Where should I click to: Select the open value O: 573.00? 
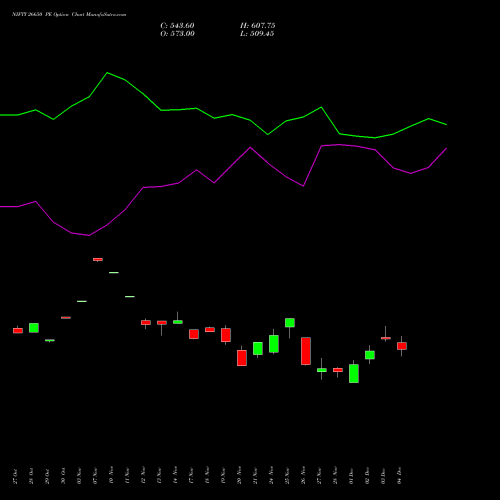177,34
